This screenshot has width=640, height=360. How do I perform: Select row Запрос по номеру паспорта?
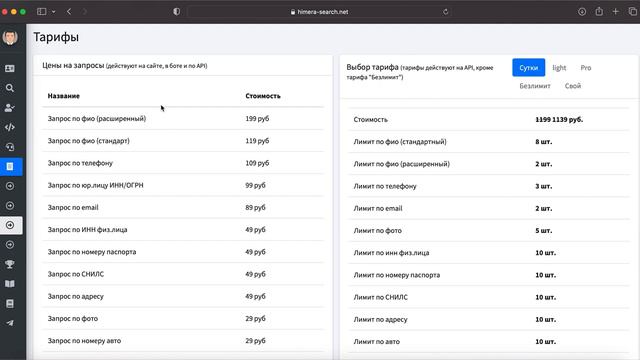183,252
